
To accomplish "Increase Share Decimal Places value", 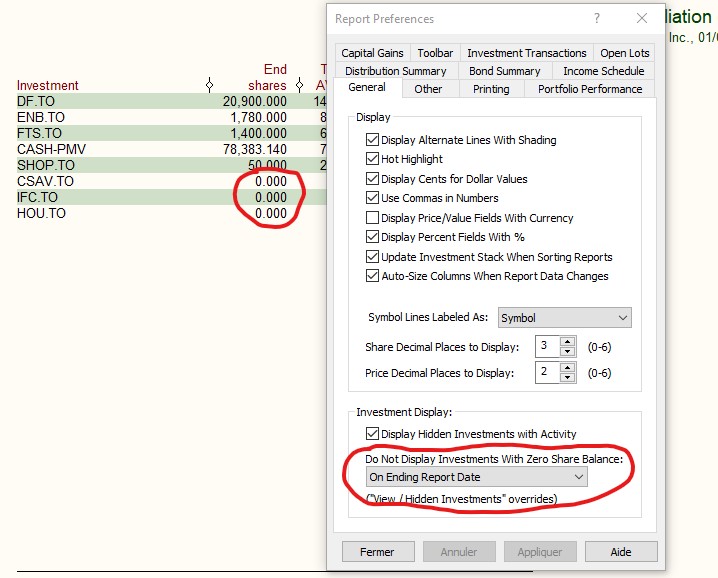I will pyautogui.click(x=567, y=342).
